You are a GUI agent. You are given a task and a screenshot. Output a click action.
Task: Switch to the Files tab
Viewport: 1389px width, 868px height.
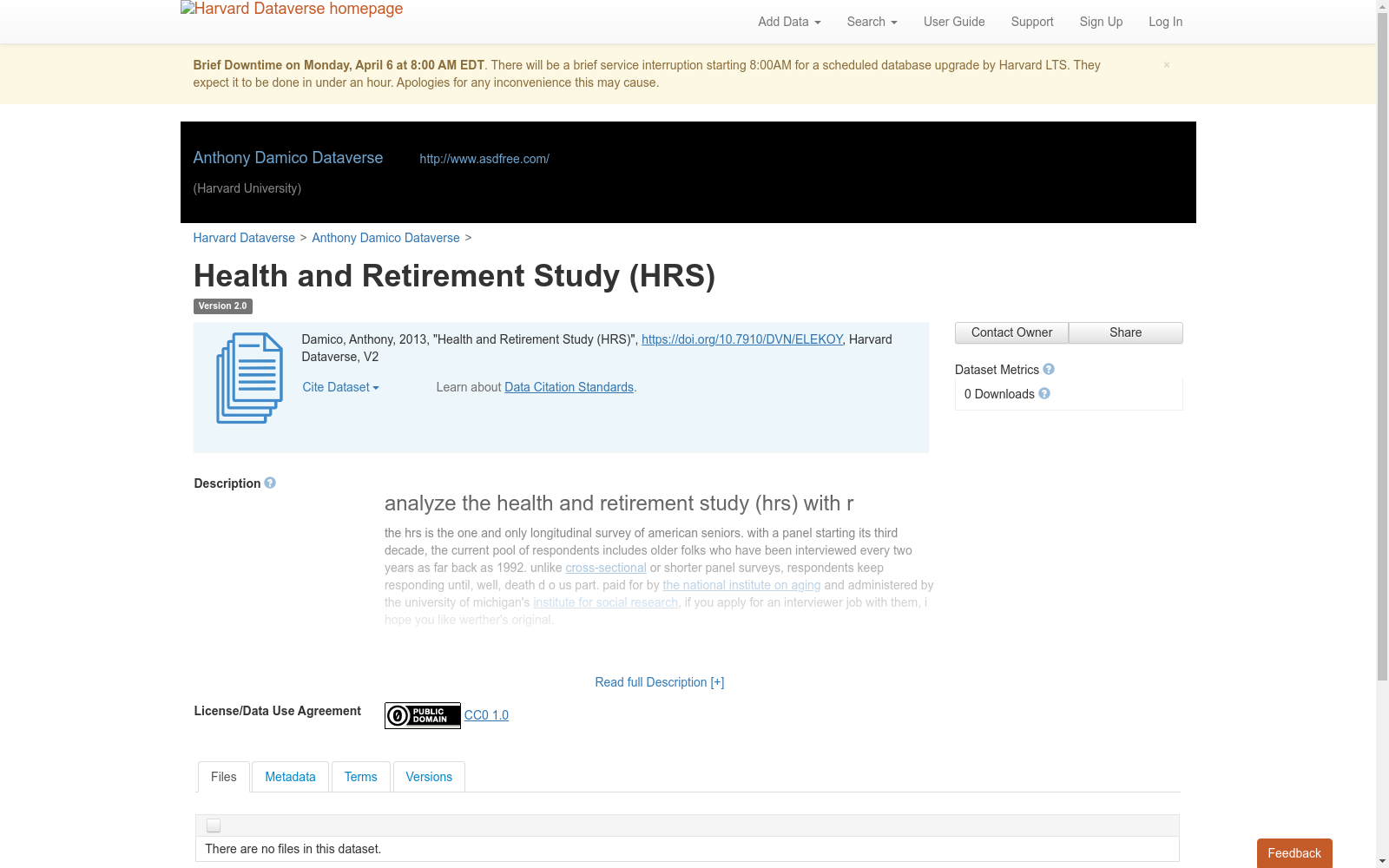coord(224,777)
